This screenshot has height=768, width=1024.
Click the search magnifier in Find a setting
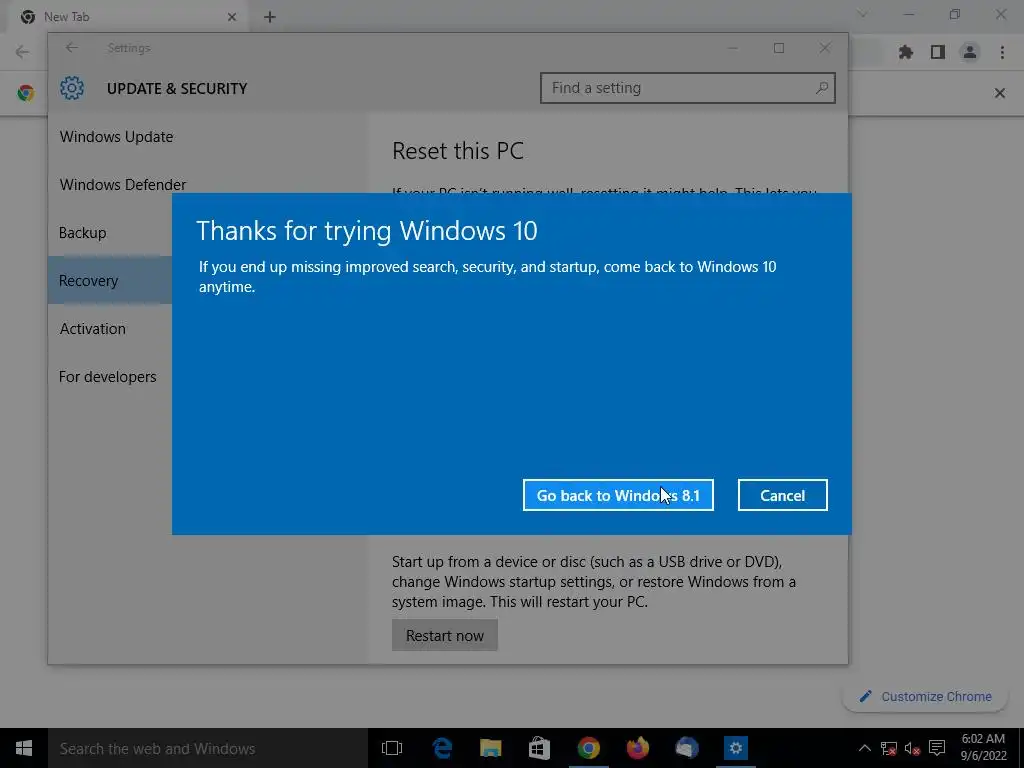click(822, 88)
